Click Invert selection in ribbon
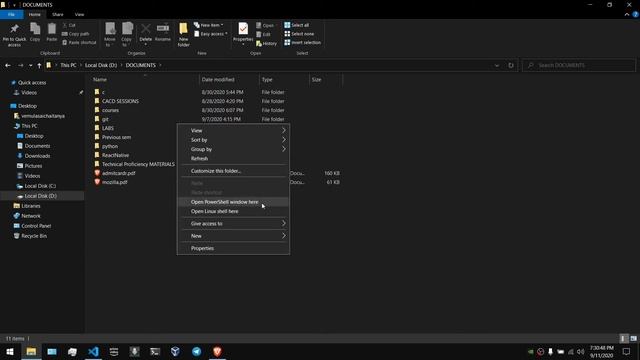Image resolution: width=640 pixels, height=360 pixels. click(302, 42)
